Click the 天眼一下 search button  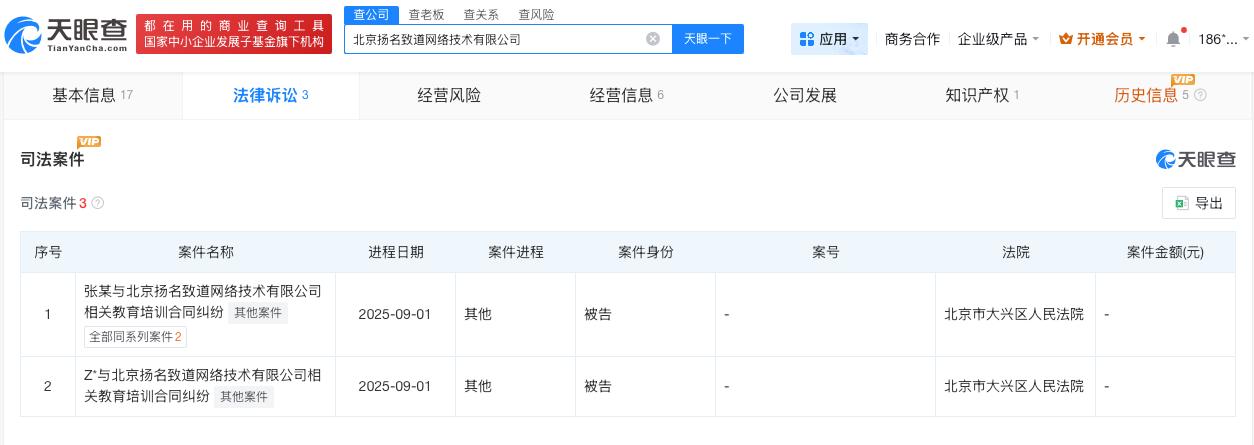[708, 39]
